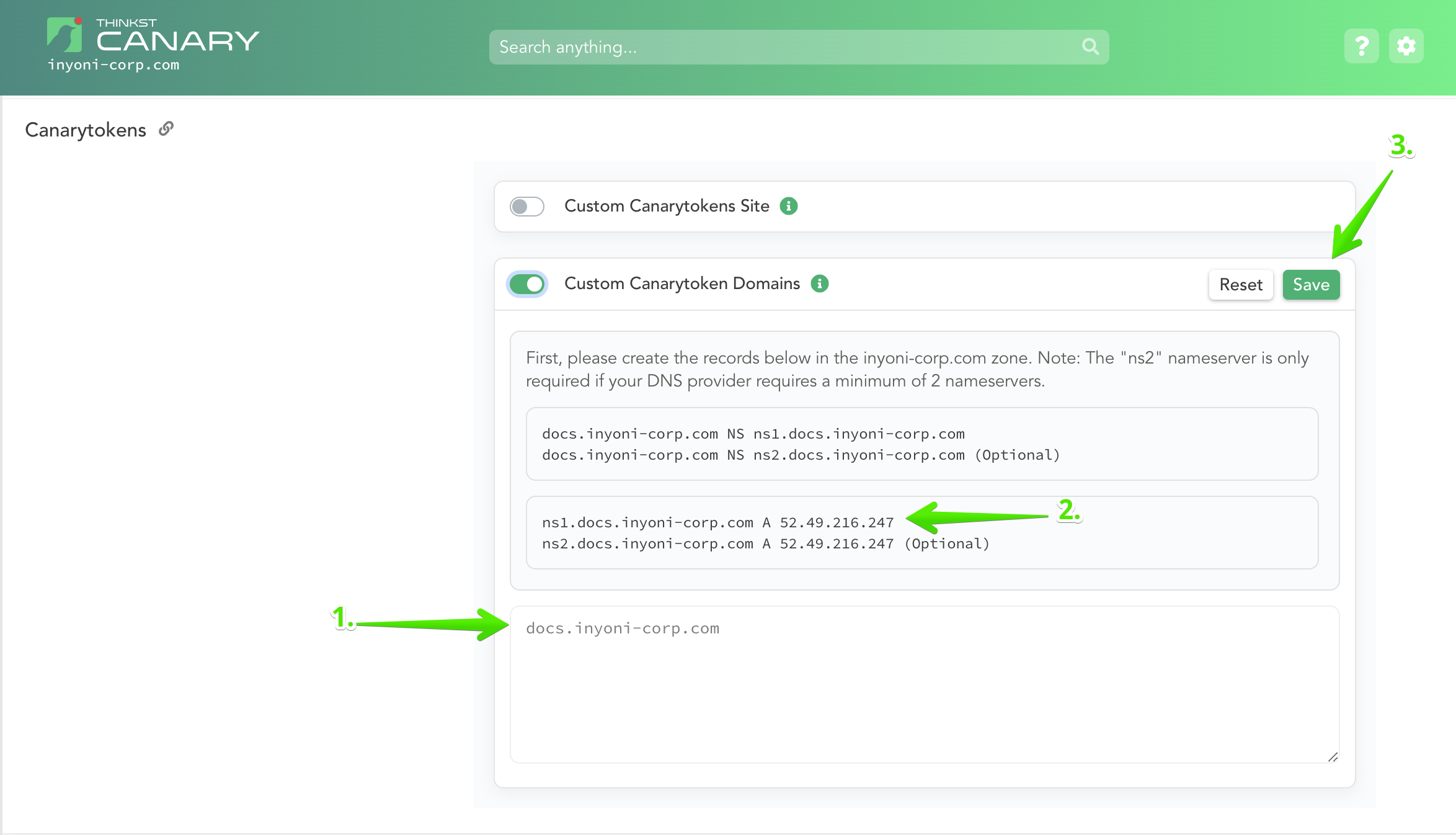Click the inyoni-corp.com text under logo
Viewport: 1456px width, 835px height.
pyautogui.click(x=113, y=65)
